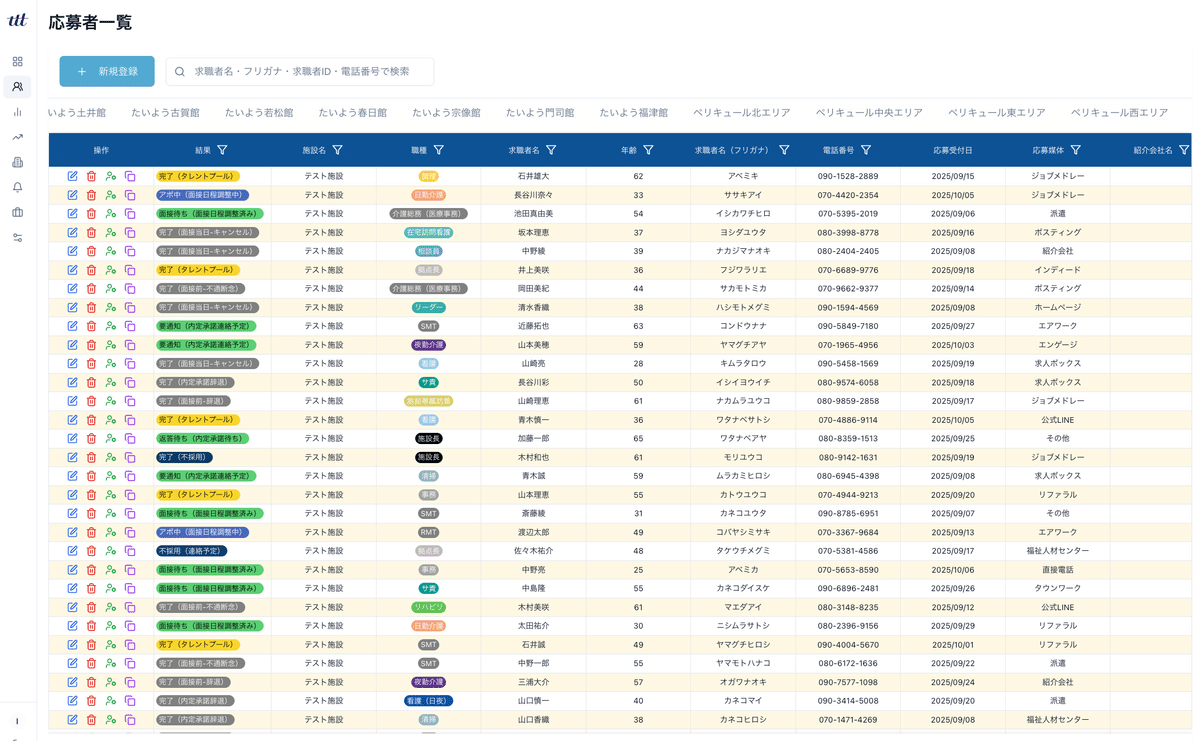The height and width of the screenshot is (741, 1200).
Task: Click the green person icon for 岡田美紀
Action: pyautogui.click(x=110, y=289)
